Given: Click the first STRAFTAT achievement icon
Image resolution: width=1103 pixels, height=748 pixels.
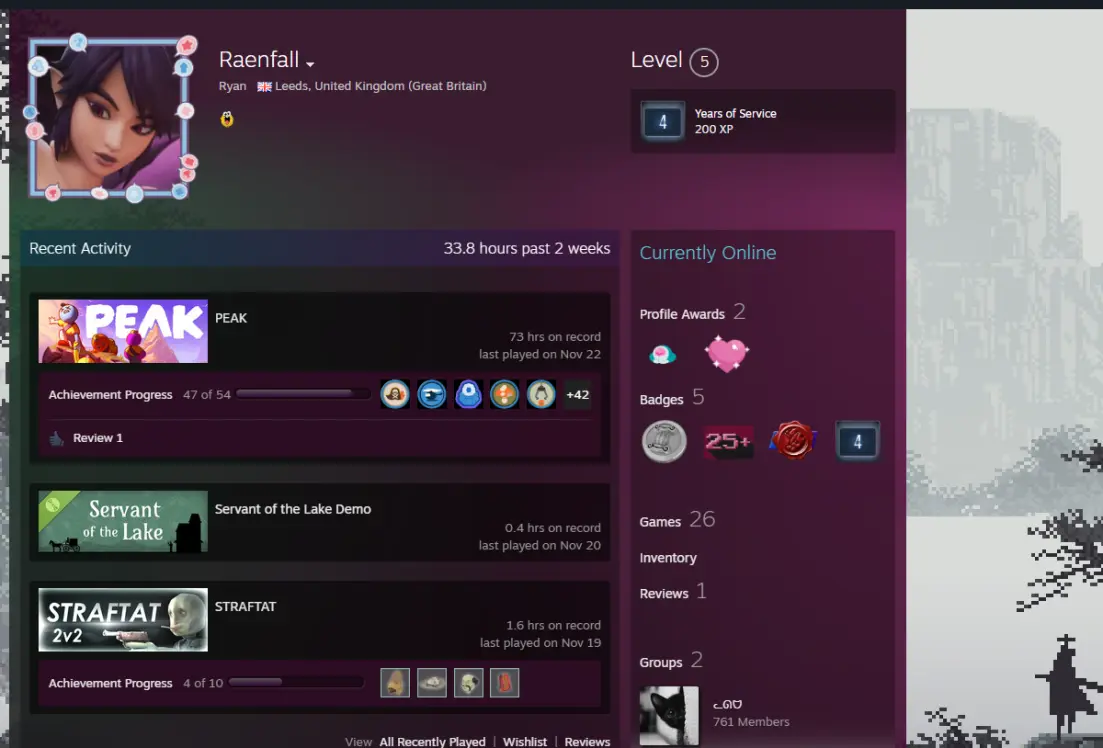Looking at the screenshot, I should pyautogui.click(x=395, y=683).
